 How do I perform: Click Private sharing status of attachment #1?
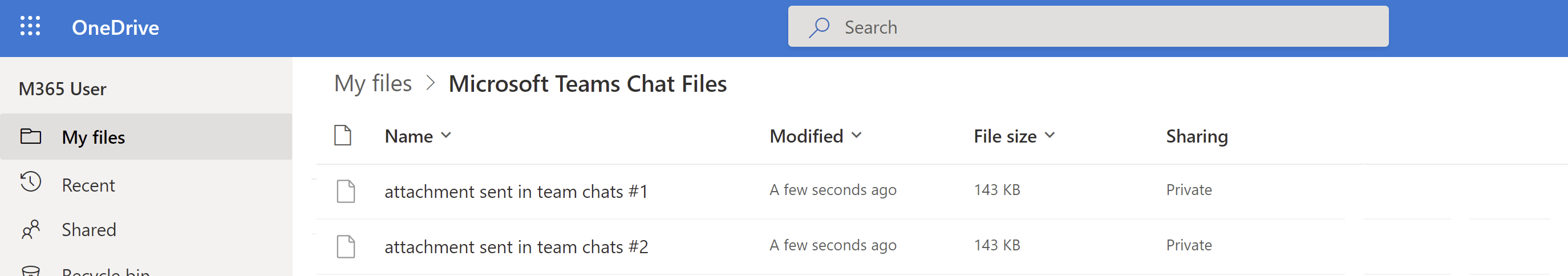pos(1188,190)
